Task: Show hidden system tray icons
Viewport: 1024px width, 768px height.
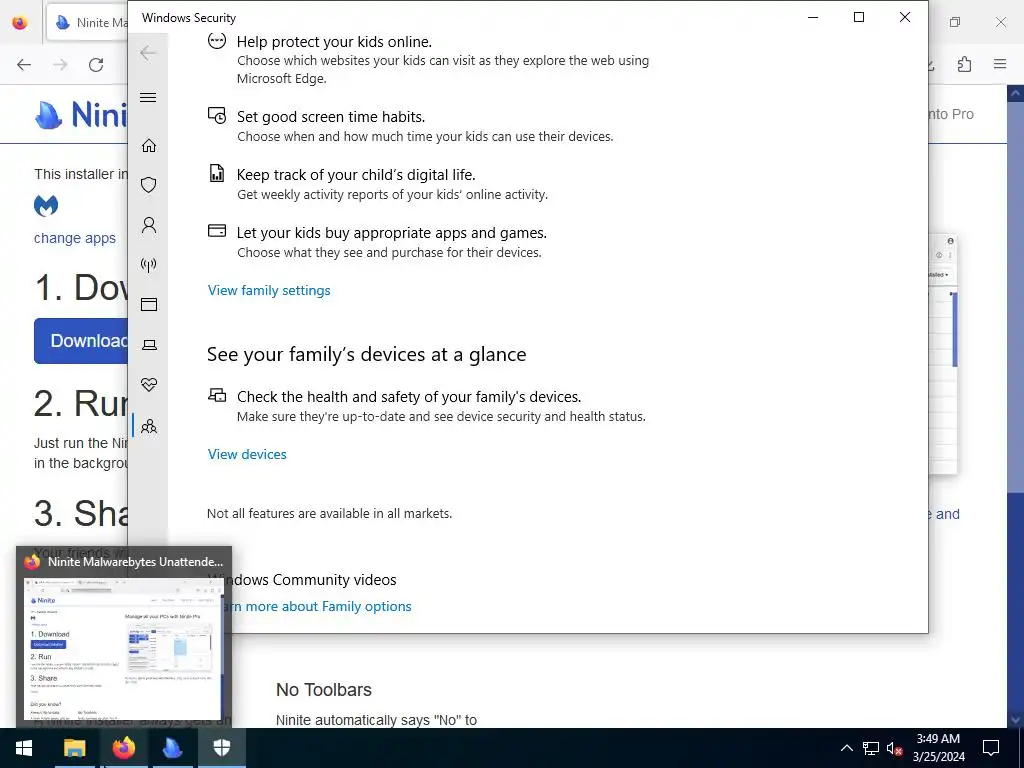Action: (846, 748)
